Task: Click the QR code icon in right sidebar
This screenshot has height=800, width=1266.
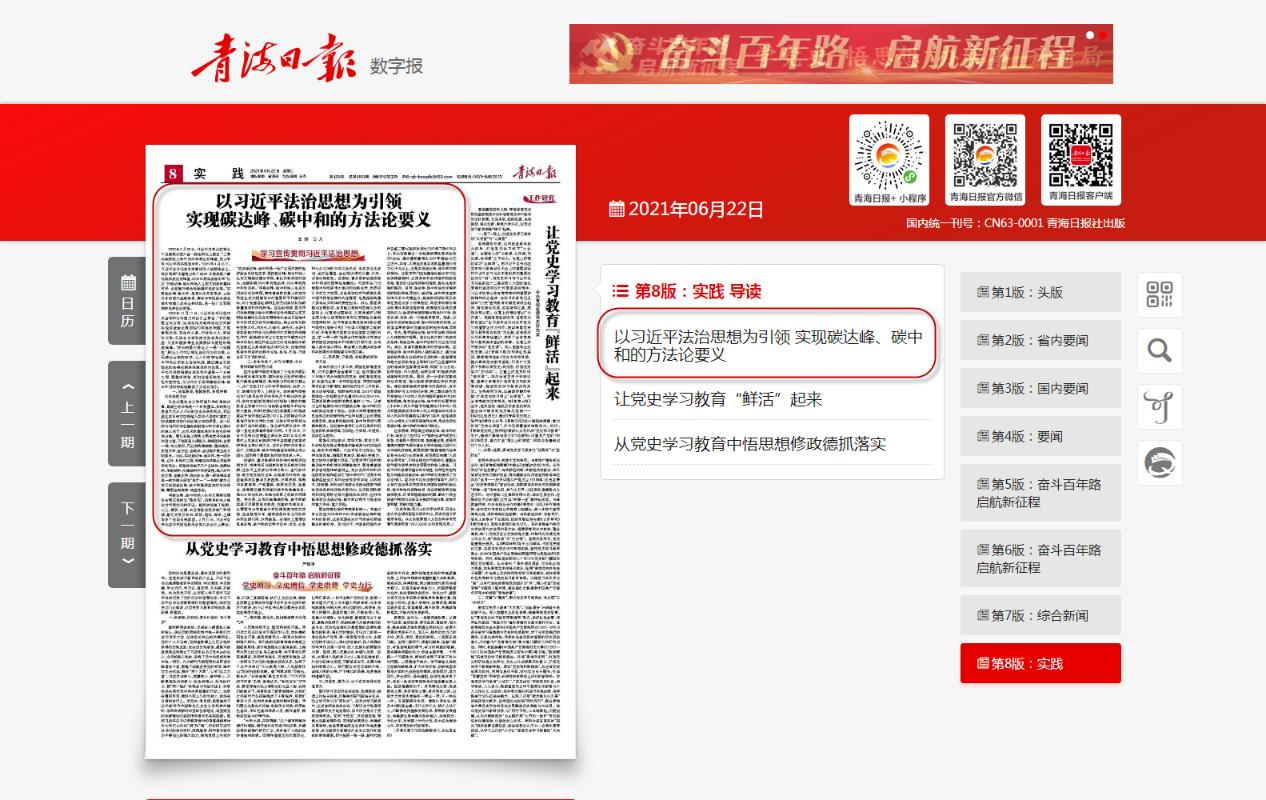Action: (1159, 295)
